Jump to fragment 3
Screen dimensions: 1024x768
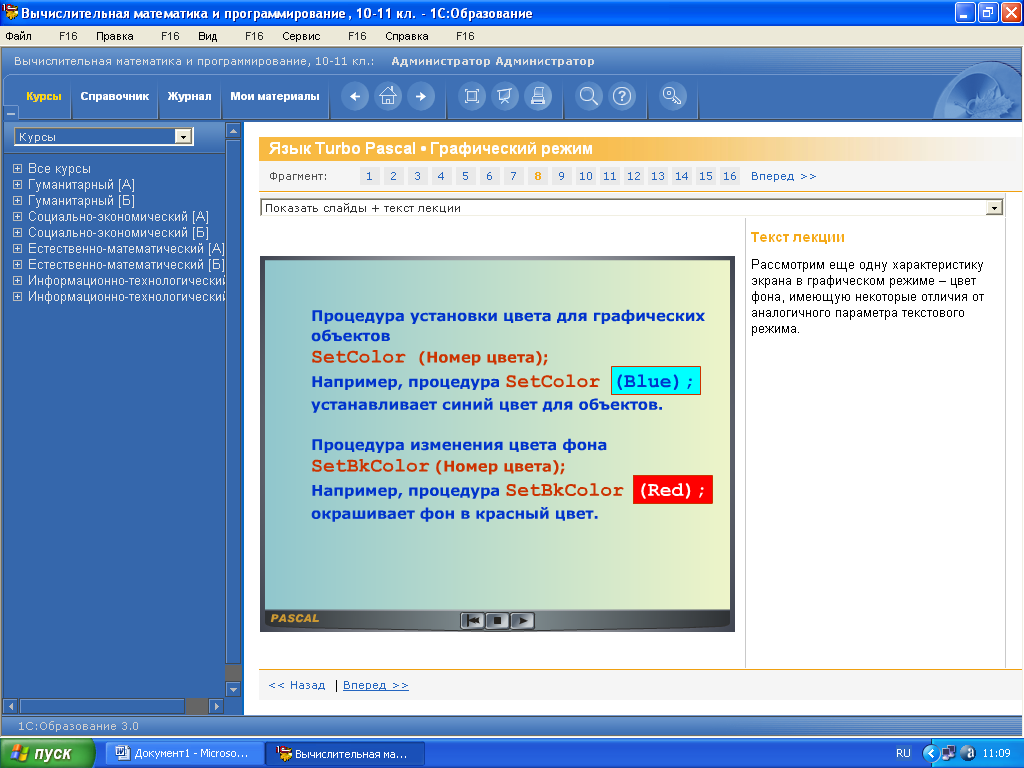417,176
